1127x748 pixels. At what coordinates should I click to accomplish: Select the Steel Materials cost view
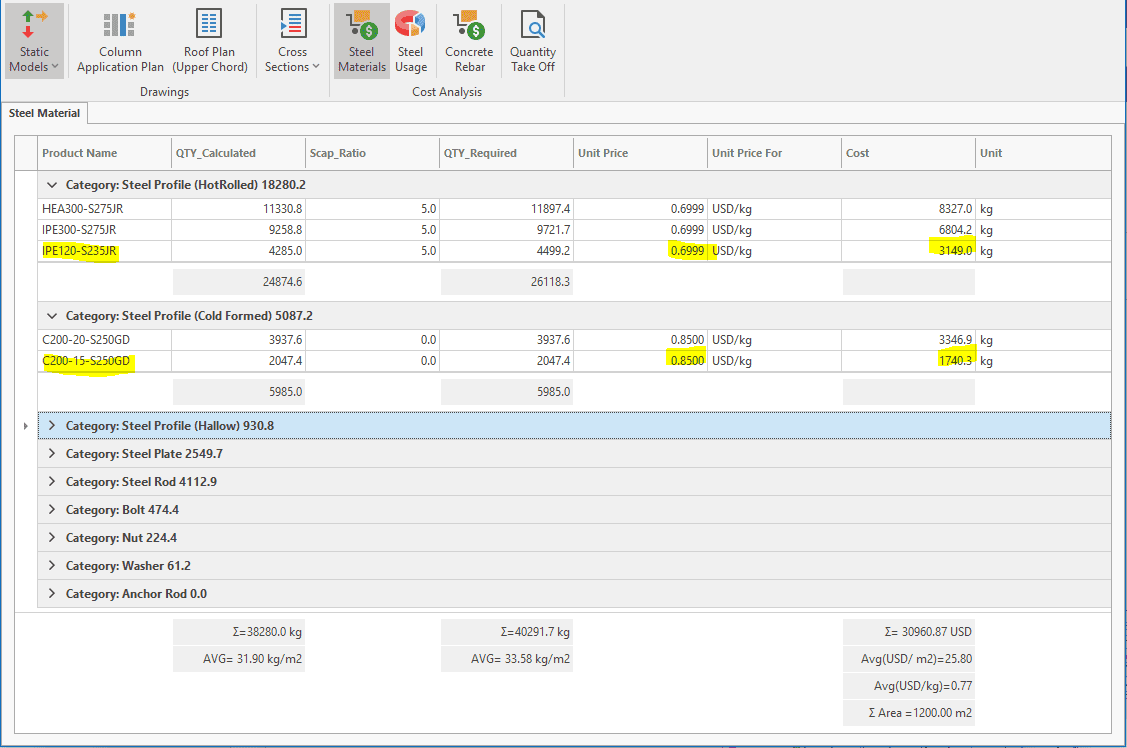pyautogui.click(x=361, y=41)
